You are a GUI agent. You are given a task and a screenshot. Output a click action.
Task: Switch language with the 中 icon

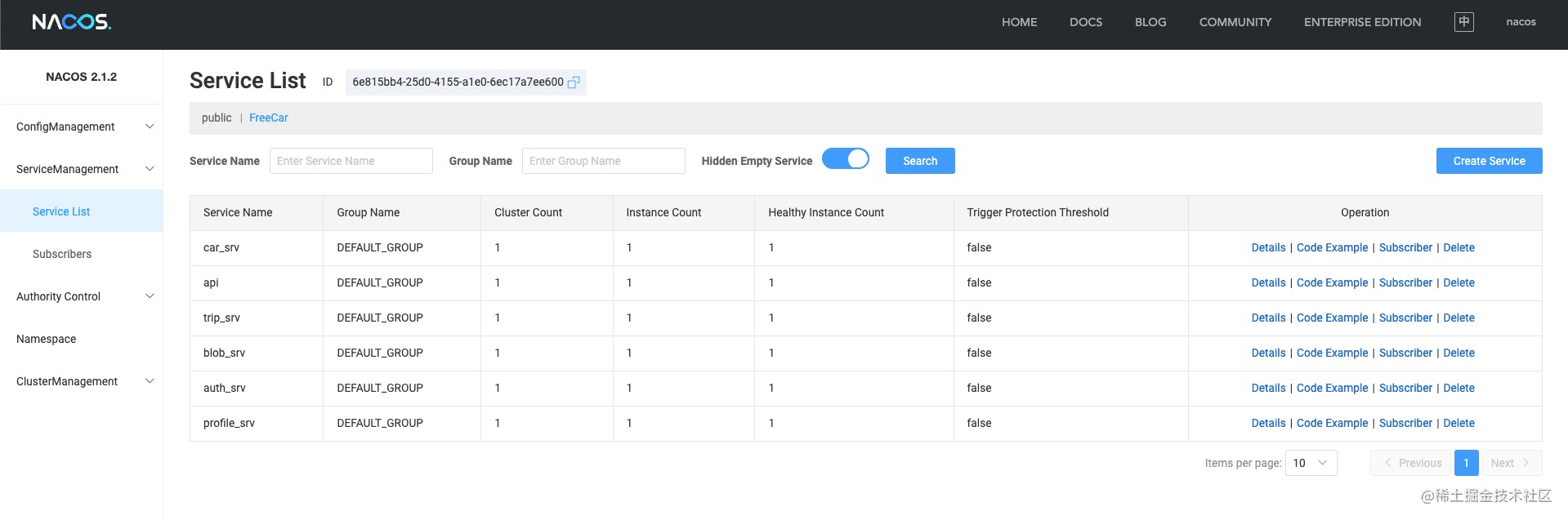tap(1463, 22)
